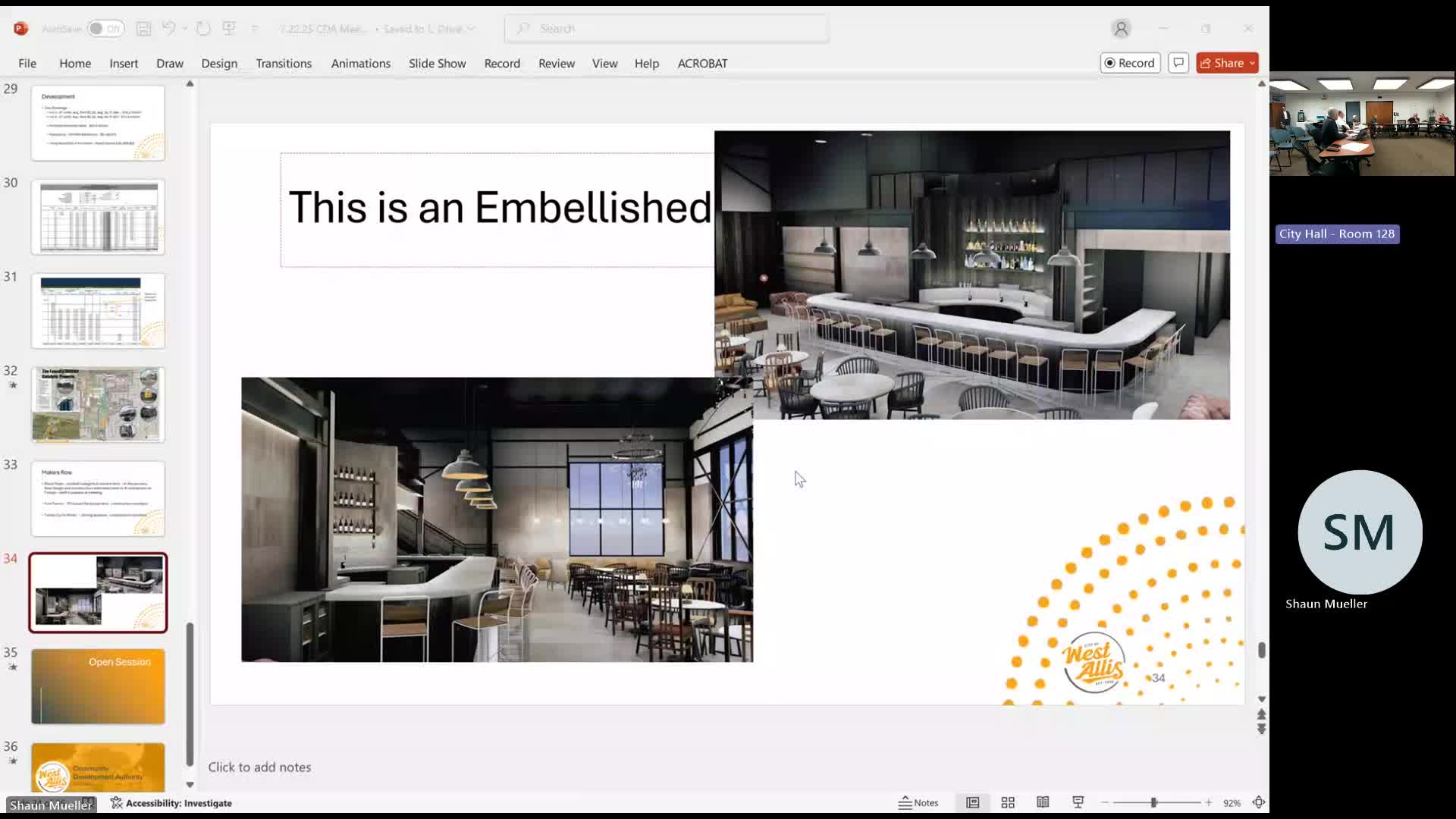Expand the file name saved location dropdown
The height and width of the screenshot is (819, 1456).
click(472, 29)
